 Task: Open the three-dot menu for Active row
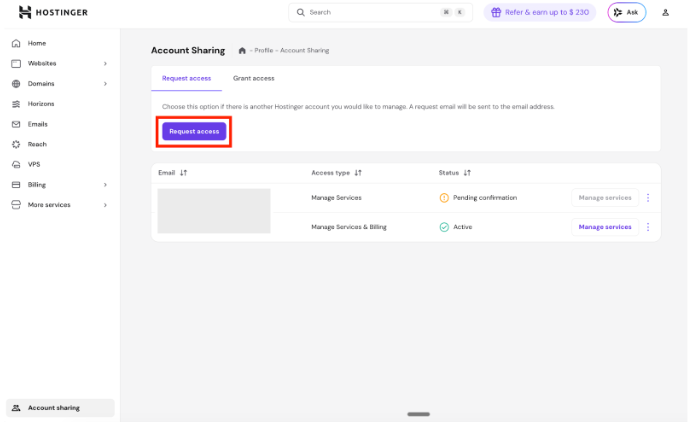pyautogui.click(x=648, y=227)
